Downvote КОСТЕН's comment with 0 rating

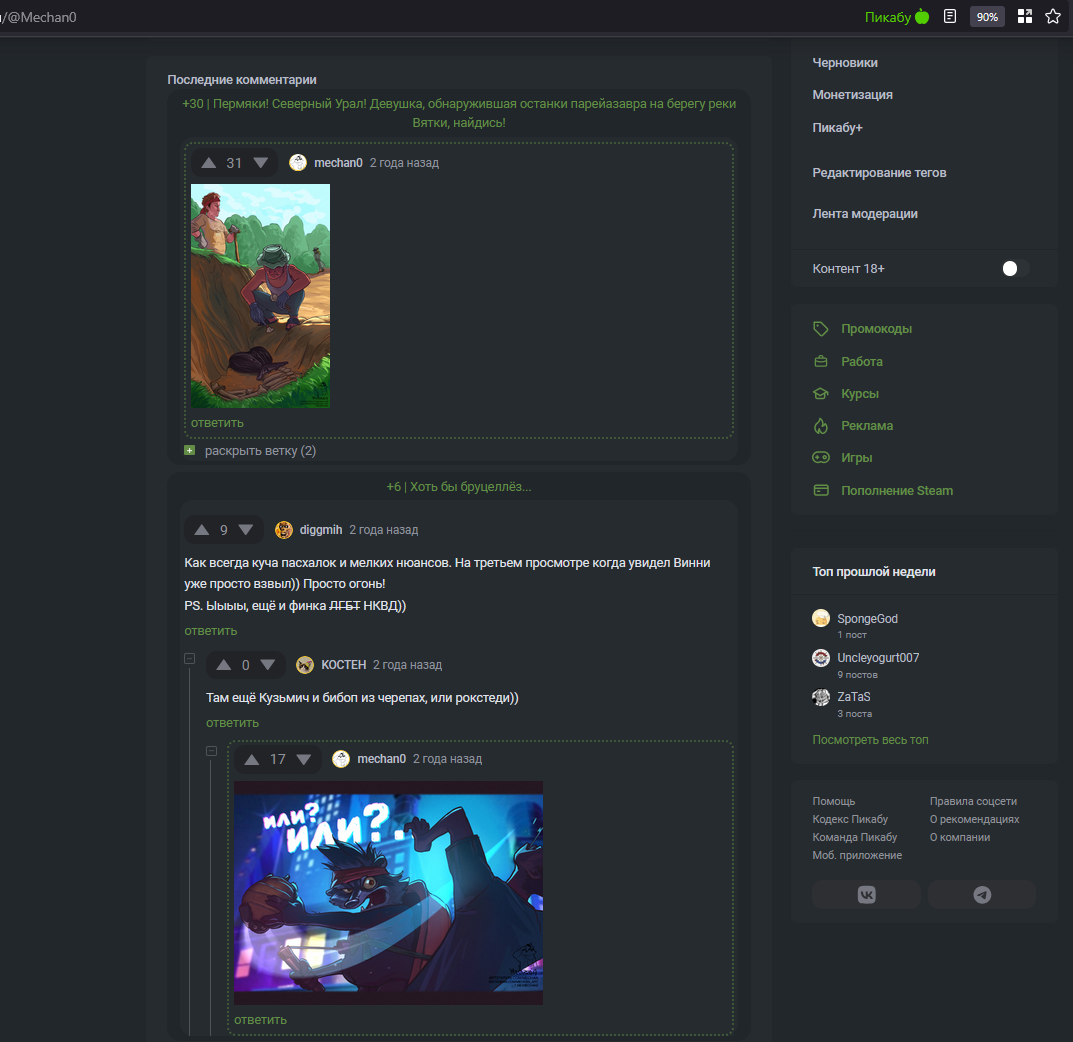tap(268, 664)
